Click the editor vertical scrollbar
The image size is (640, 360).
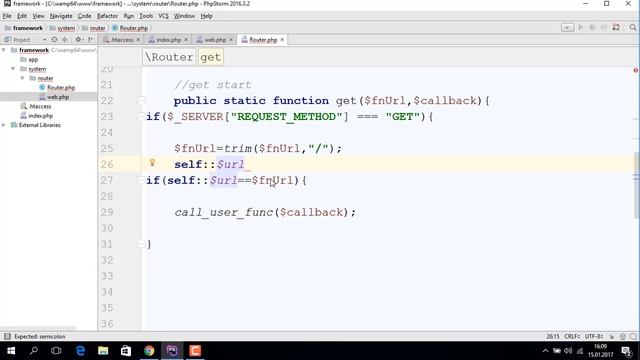click(x=637, y=185)
